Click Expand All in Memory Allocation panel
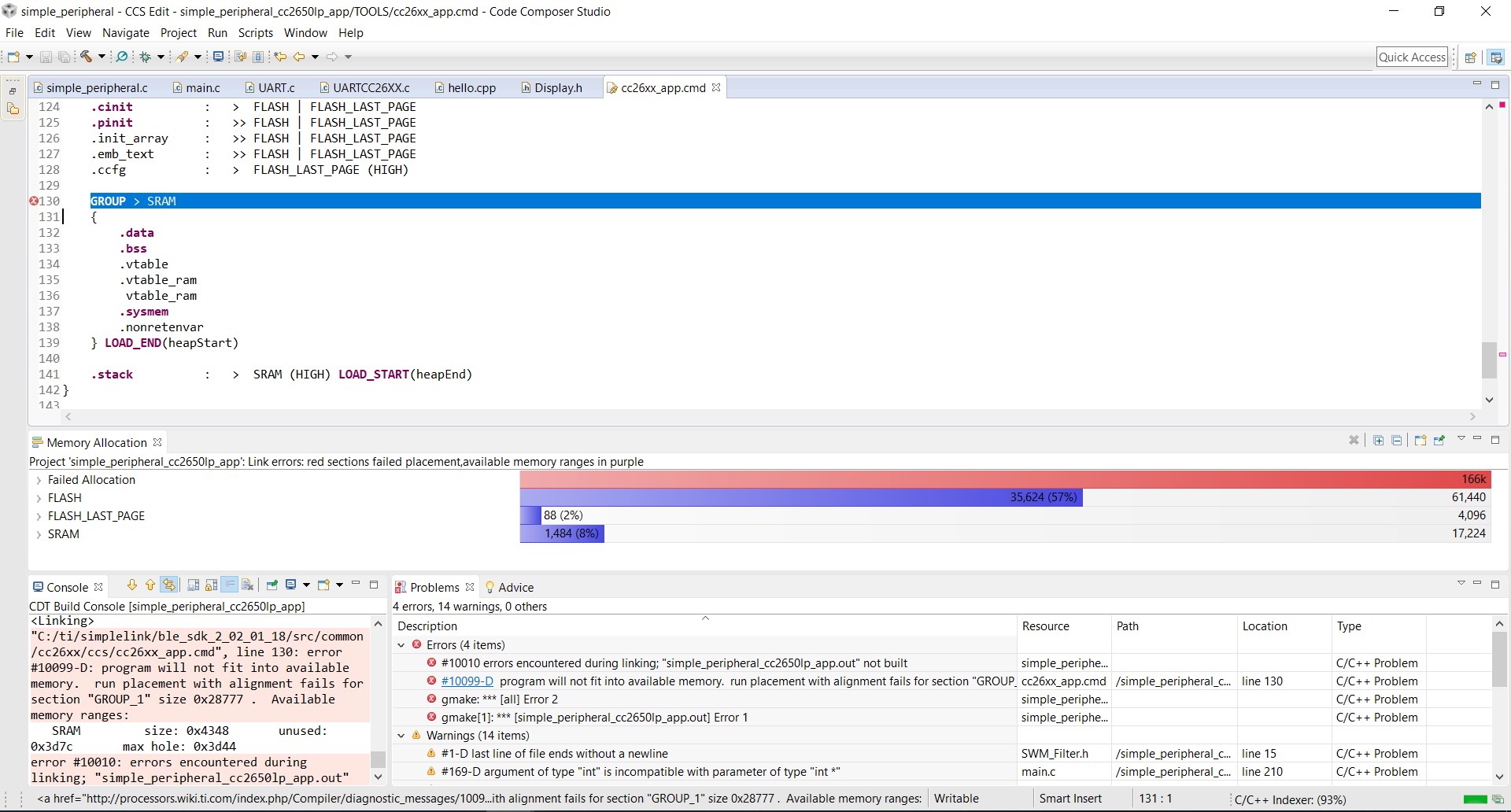The image size is (1511, 812). (x=1378, y=441)
